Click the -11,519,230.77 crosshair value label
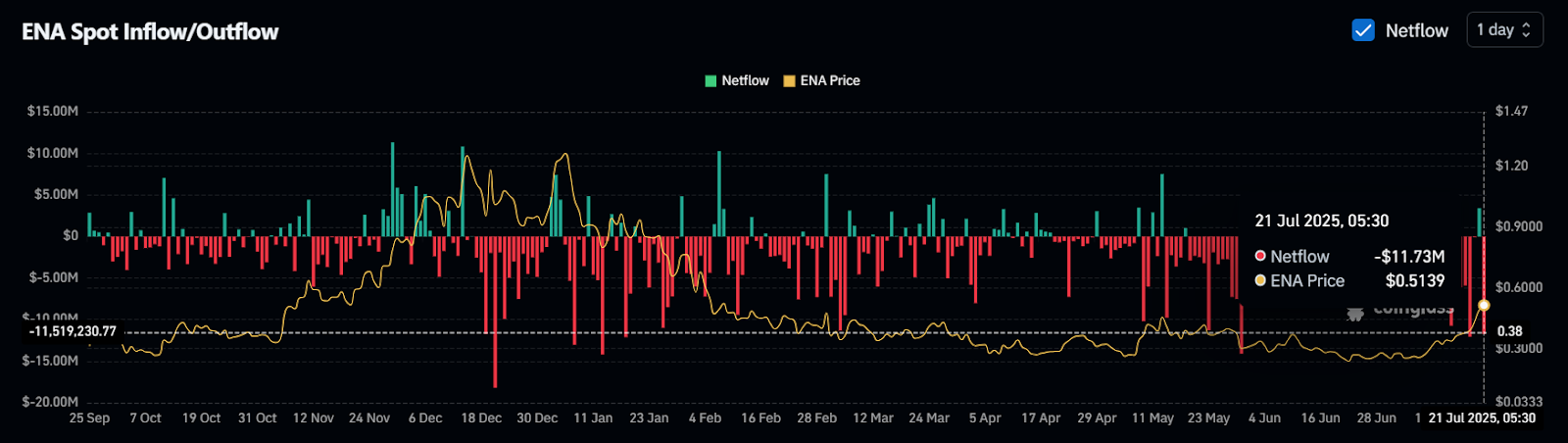Screen dimensions: 1568x443 coord(73,332)
